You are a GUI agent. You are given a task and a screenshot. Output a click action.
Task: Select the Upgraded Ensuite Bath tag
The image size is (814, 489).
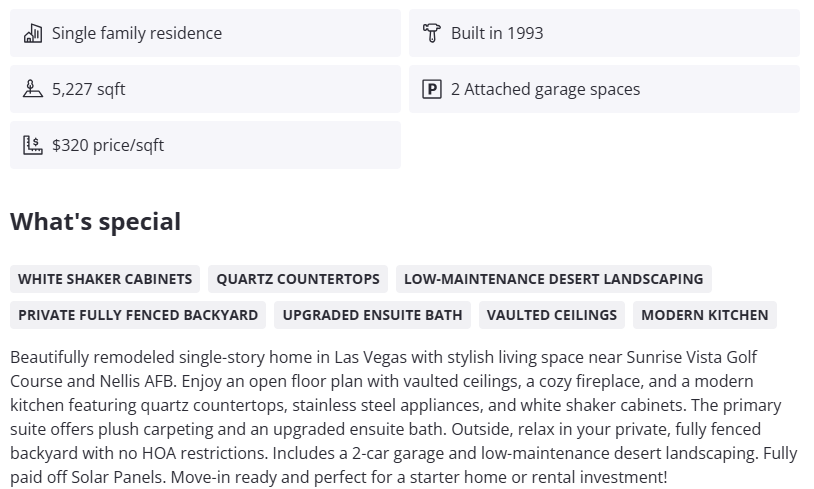coord(372,315)
